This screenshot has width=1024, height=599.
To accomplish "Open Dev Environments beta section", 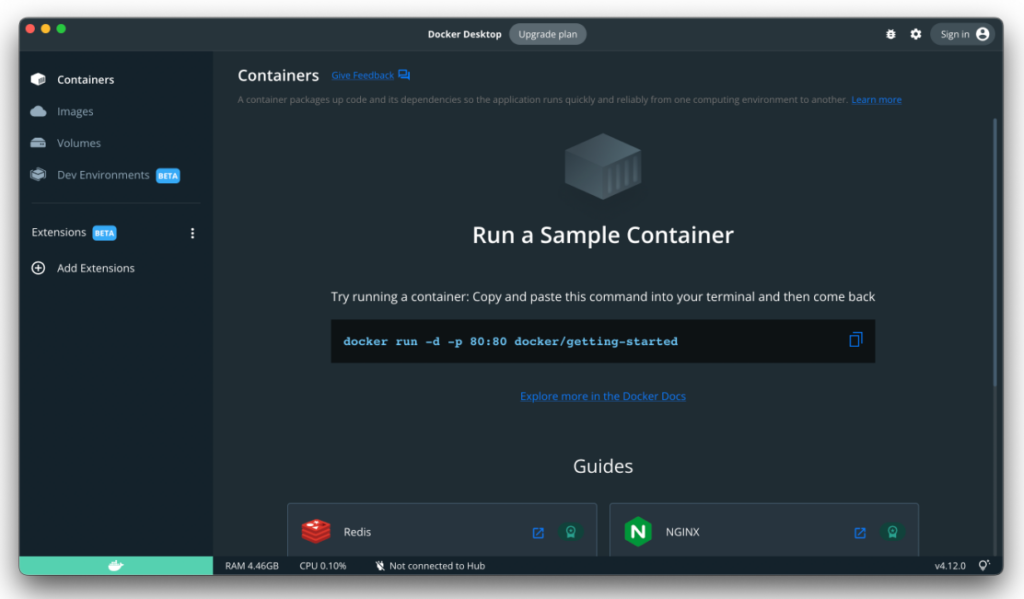I will click(x=103, y=175).
